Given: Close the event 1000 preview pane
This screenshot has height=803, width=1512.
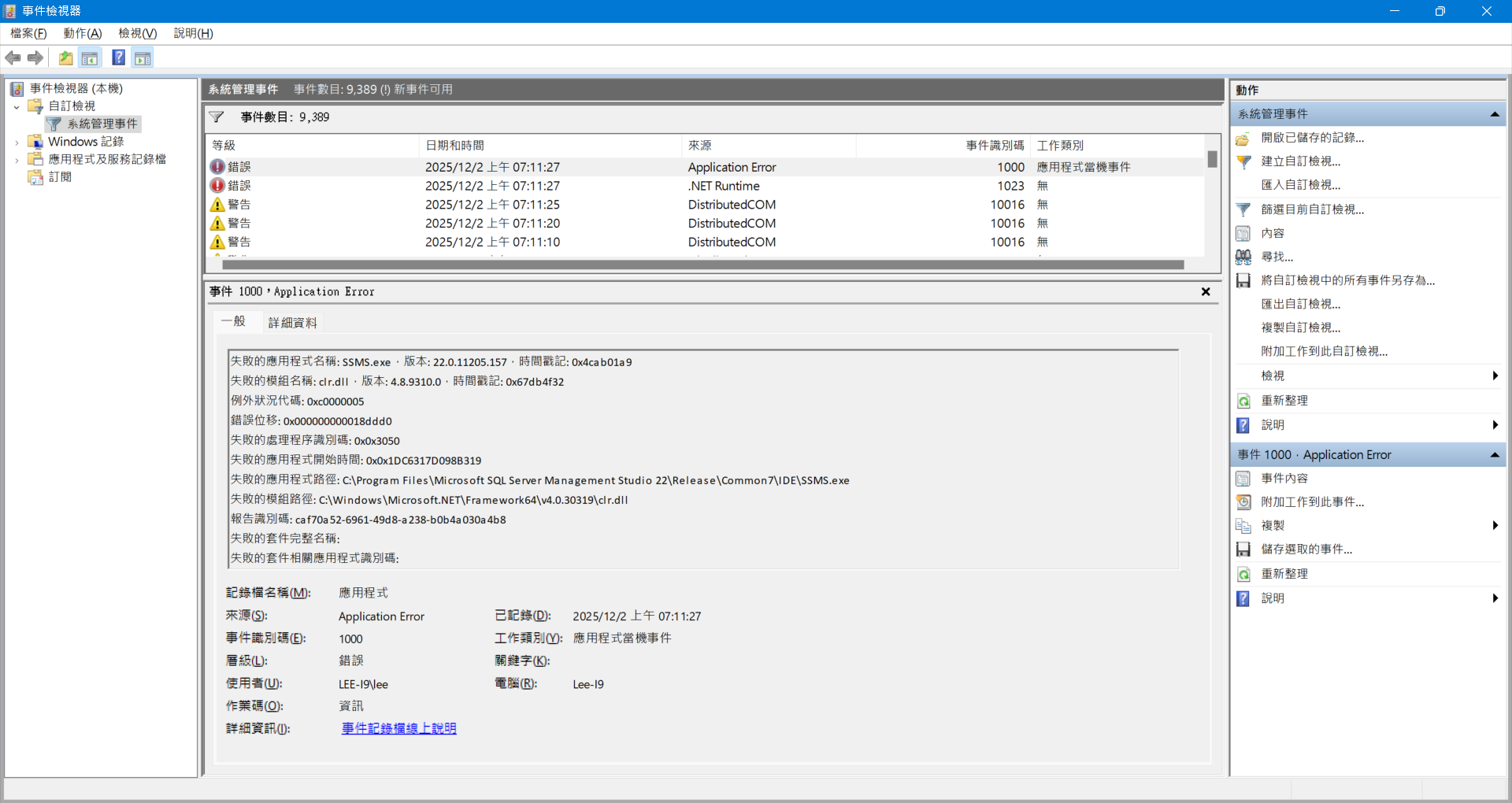Looking at the screenshot, I should (x=1205, y=292).
